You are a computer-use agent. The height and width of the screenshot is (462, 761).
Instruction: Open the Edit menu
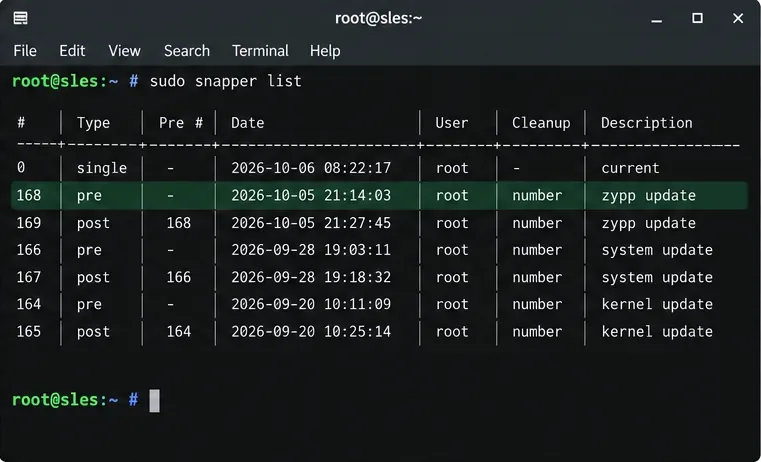[x=72, y=51]
